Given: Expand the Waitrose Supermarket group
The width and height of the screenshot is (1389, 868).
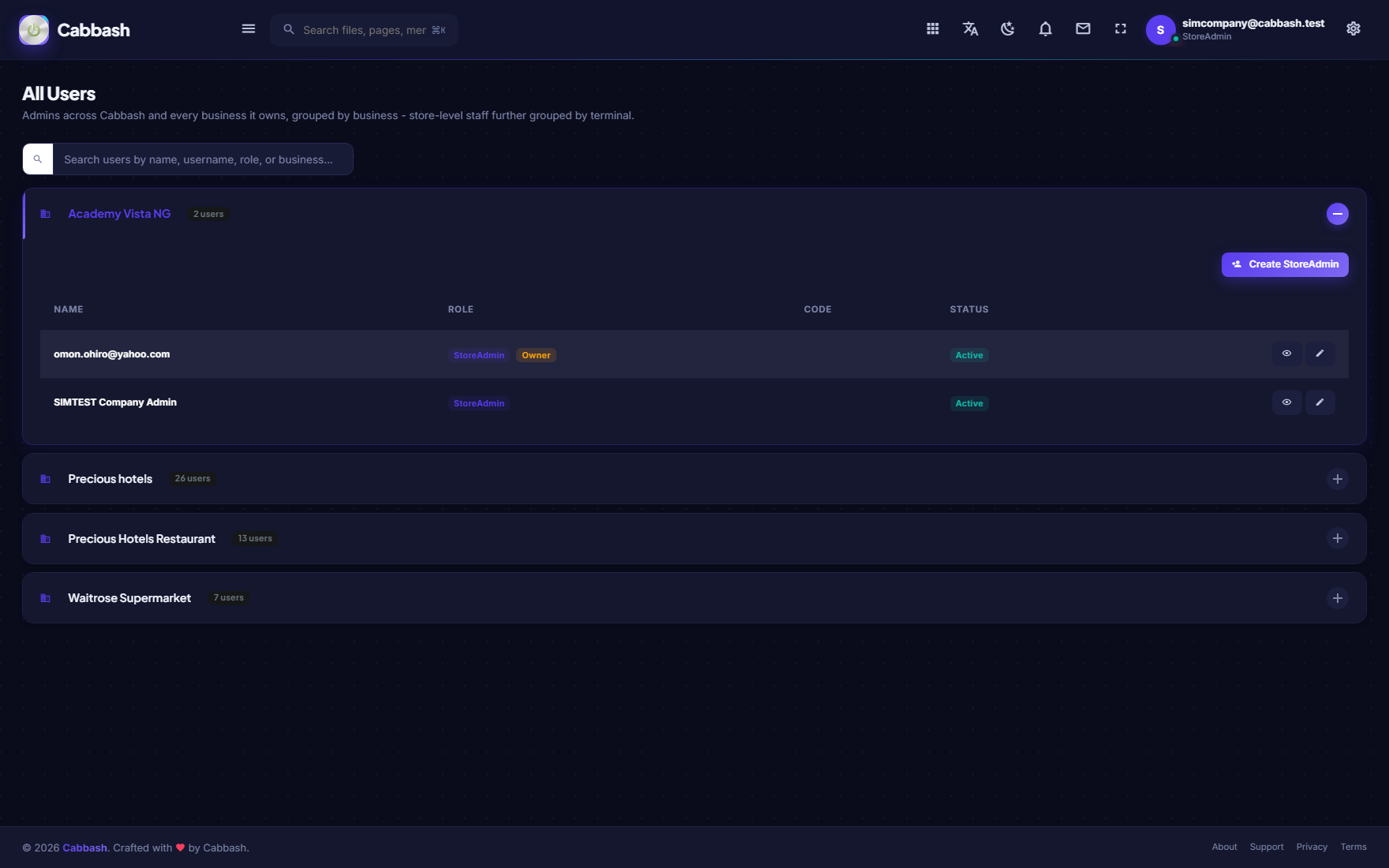Looking at the screenshot, I should (1338, 598).
